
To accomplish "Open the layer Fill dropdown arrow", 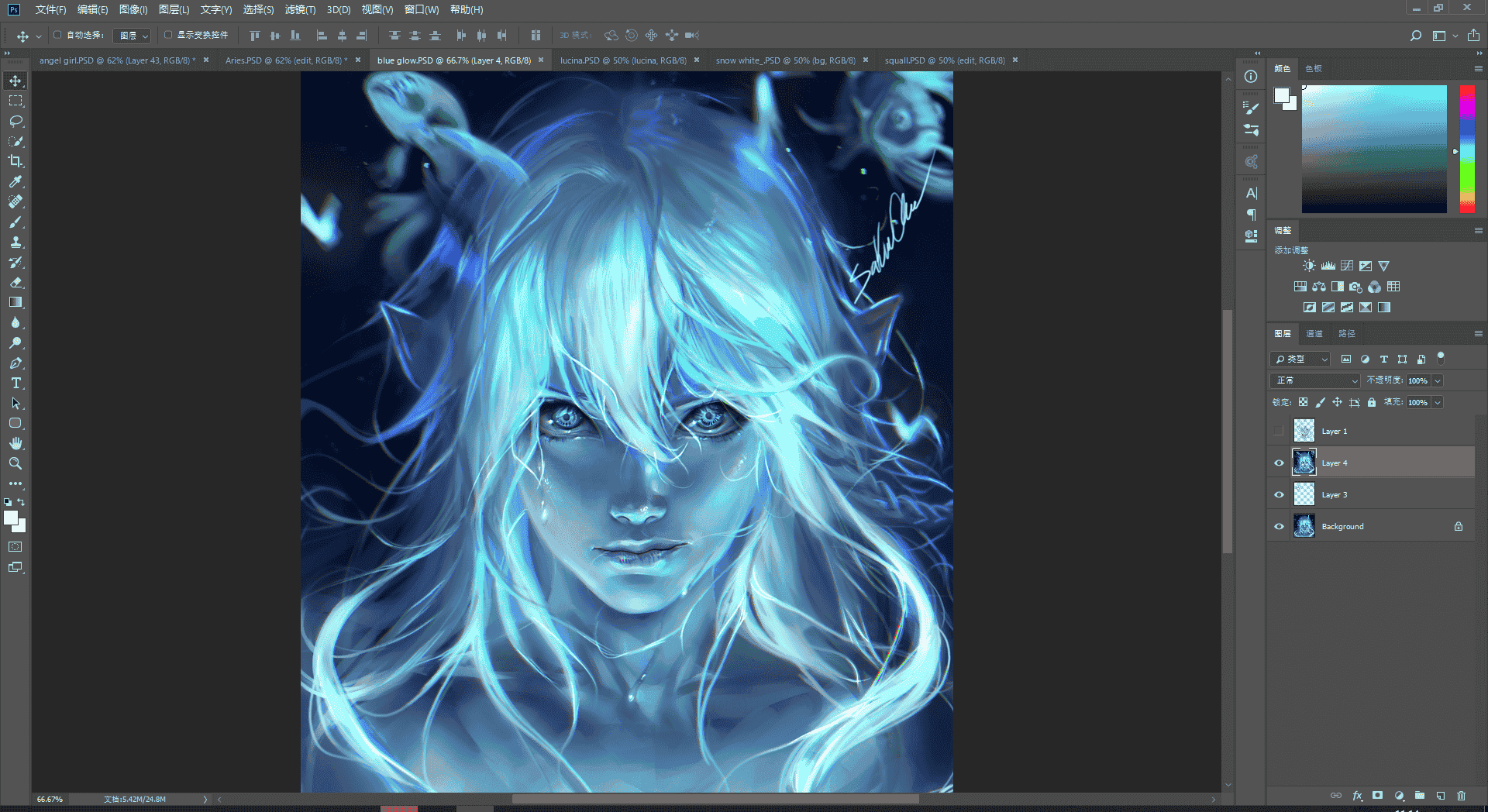I will coord(1438,402).
